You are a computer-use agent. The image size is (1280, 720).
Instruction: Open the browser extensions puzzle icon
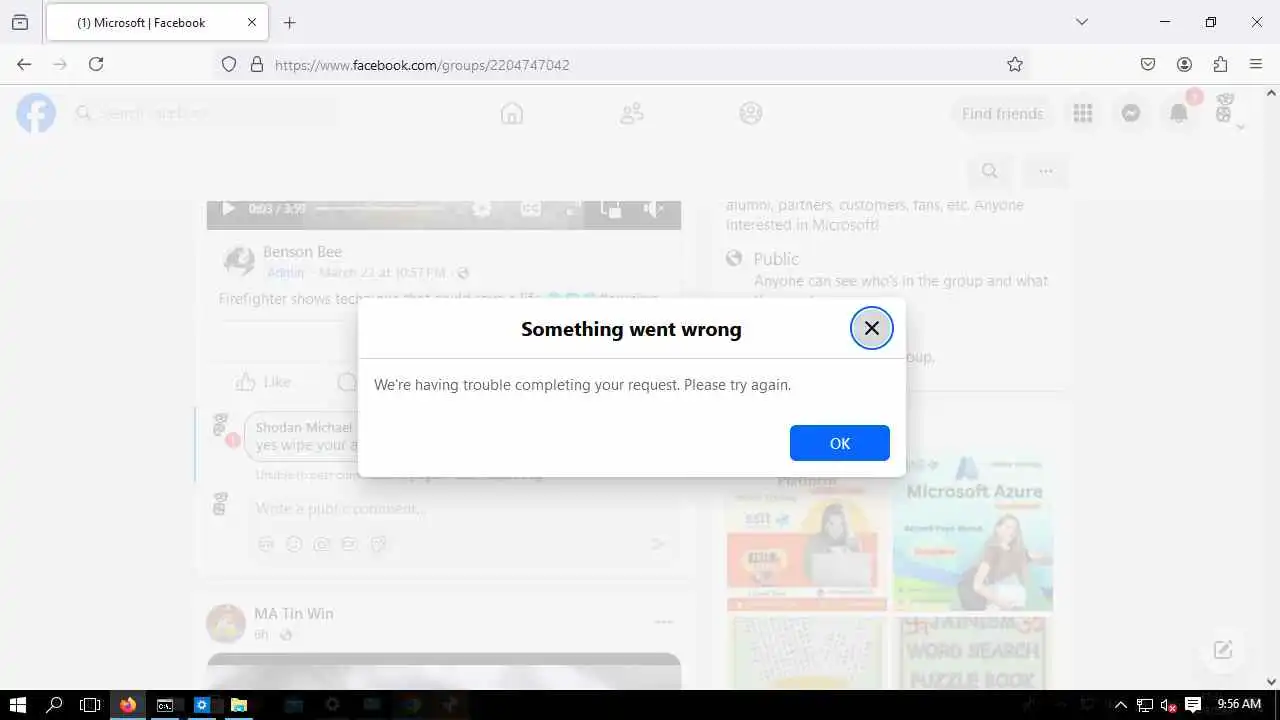[1220, 64]
